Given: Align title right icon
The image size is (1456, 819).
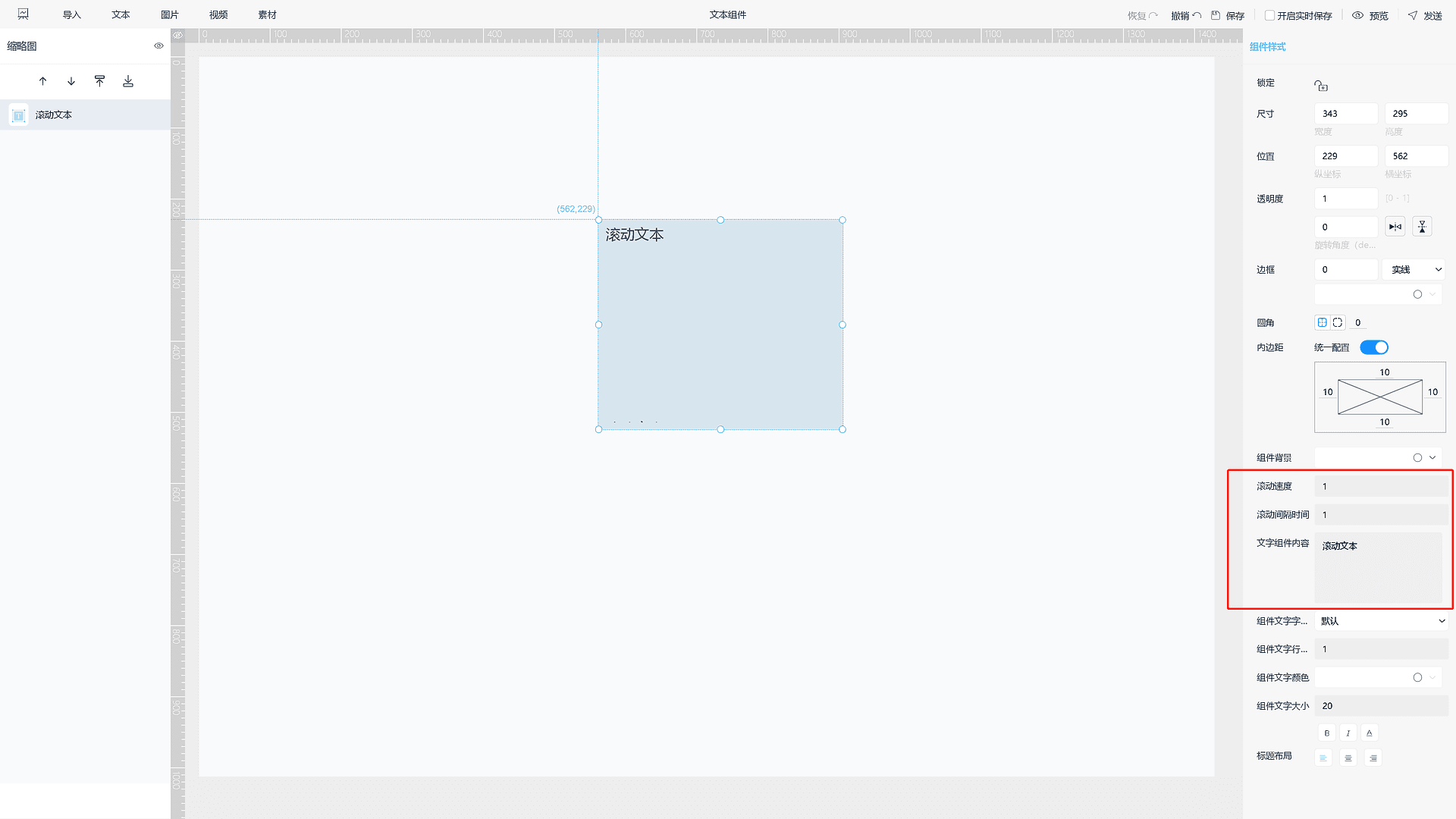Looking at the screenshot, I should 1373,758.
